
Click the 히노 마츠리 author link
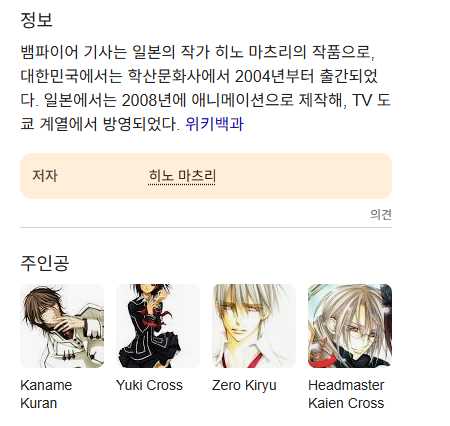pos(182,176)
